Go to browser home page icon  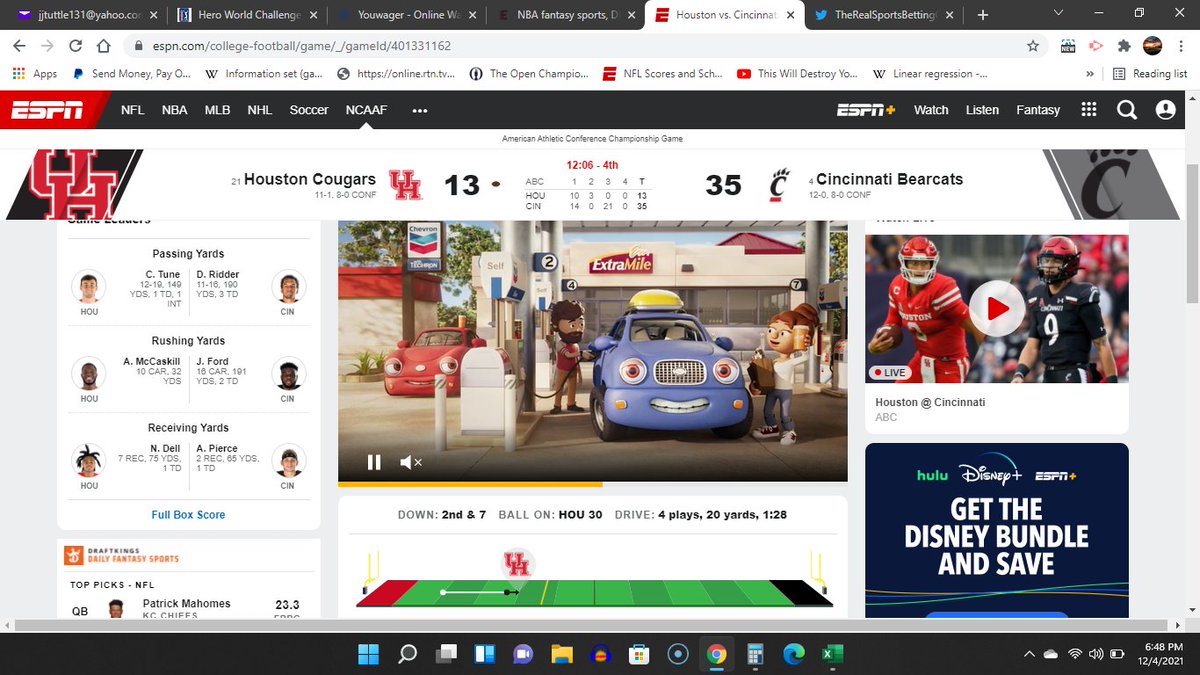(103, 46)
